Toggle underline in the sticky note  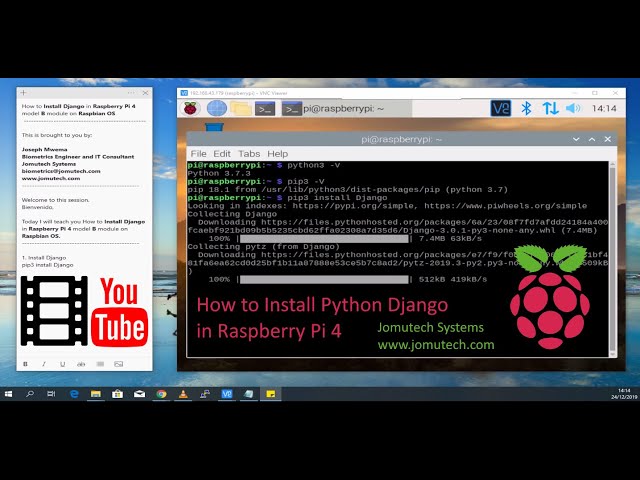tap(62, 364)
